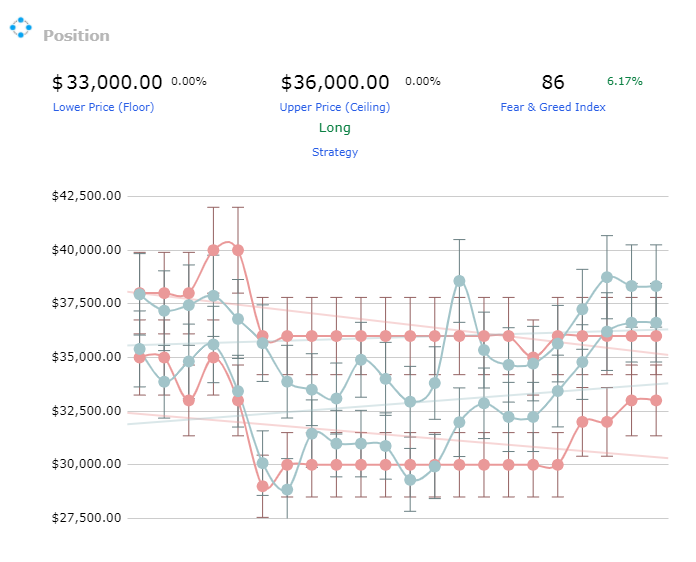Open the Fear & Greed Index link

pyautogui.click(x=553, y=107)
